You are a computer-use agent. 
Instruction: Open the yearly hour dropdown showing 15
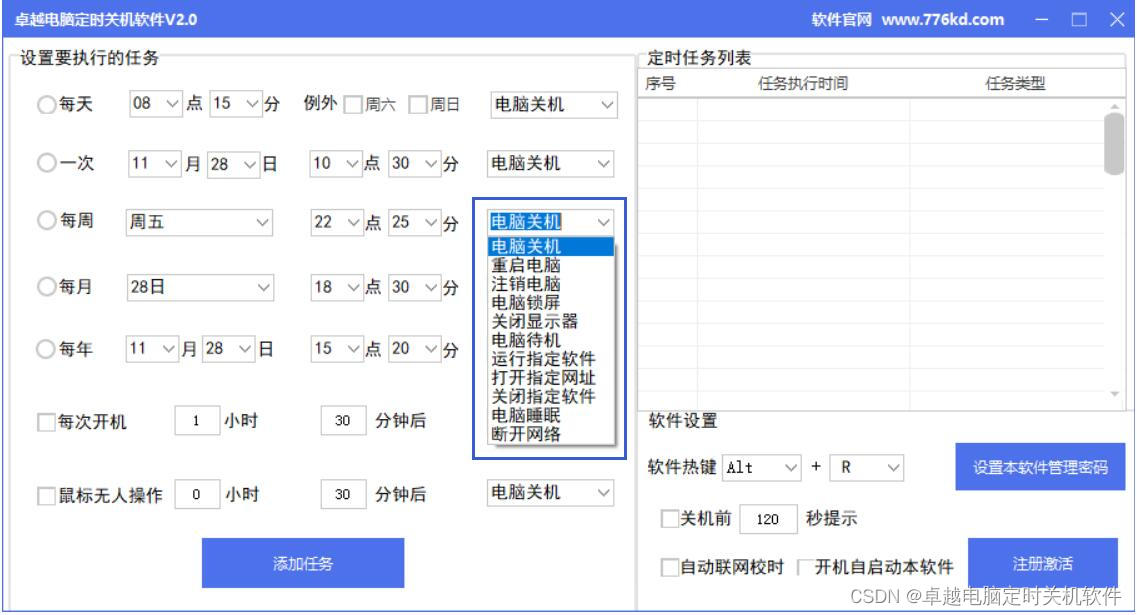coord(336,349)
